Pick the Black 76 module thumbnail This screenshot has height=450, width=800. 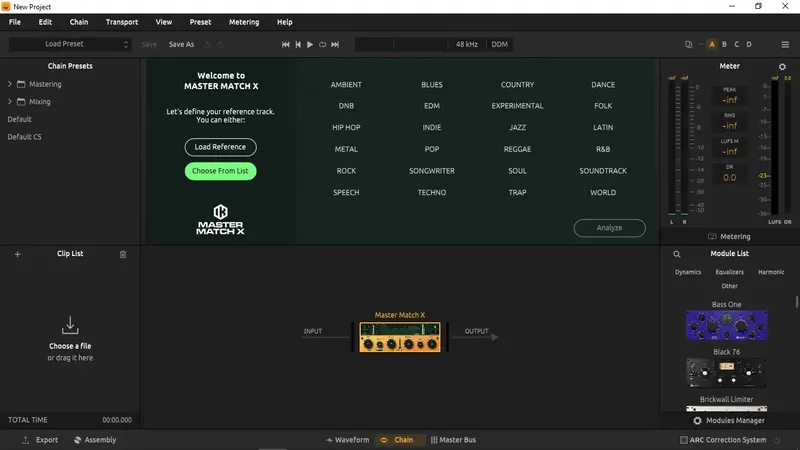tap(727, 372)
